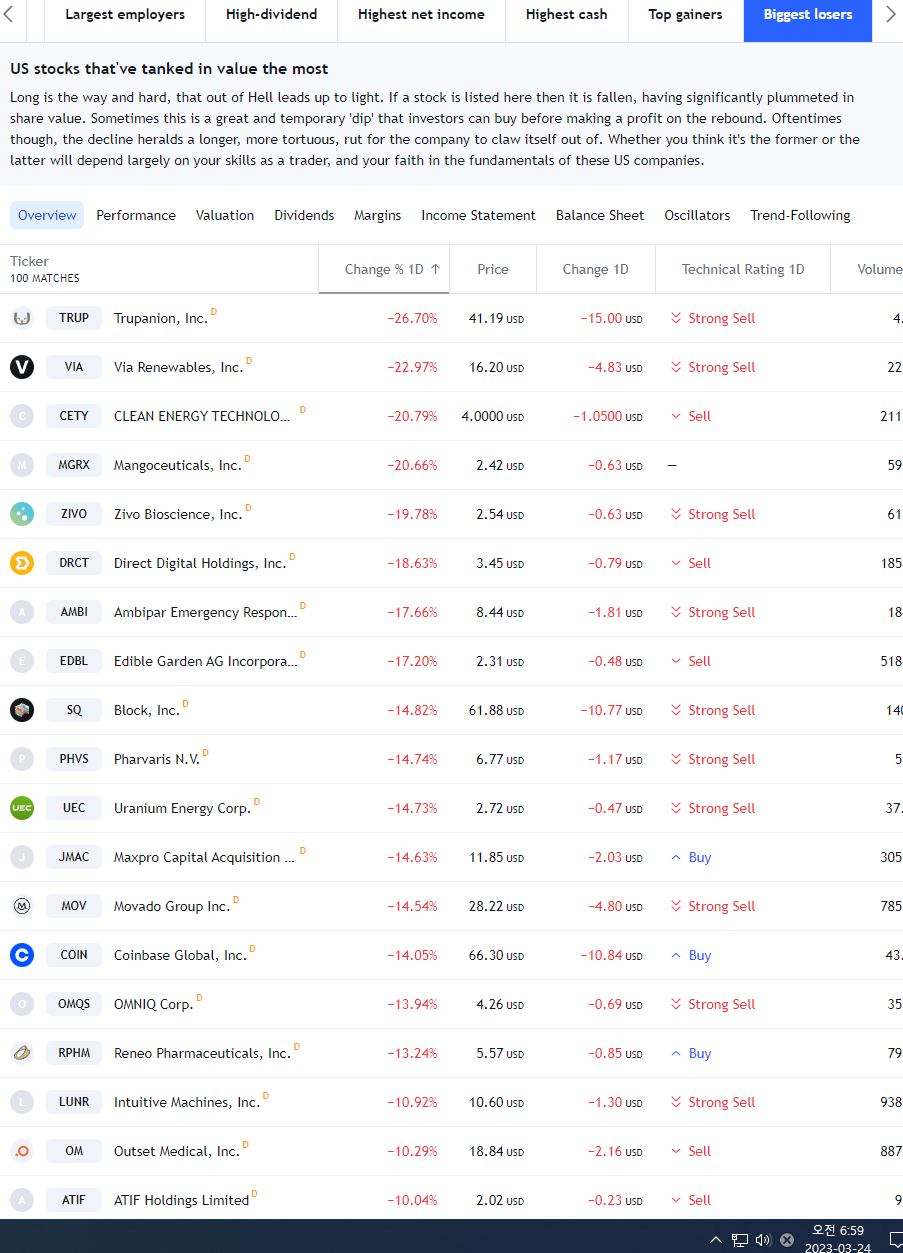Switch to the Balance Sheet view
The image size is (903, 1253).
click(600, 215)
